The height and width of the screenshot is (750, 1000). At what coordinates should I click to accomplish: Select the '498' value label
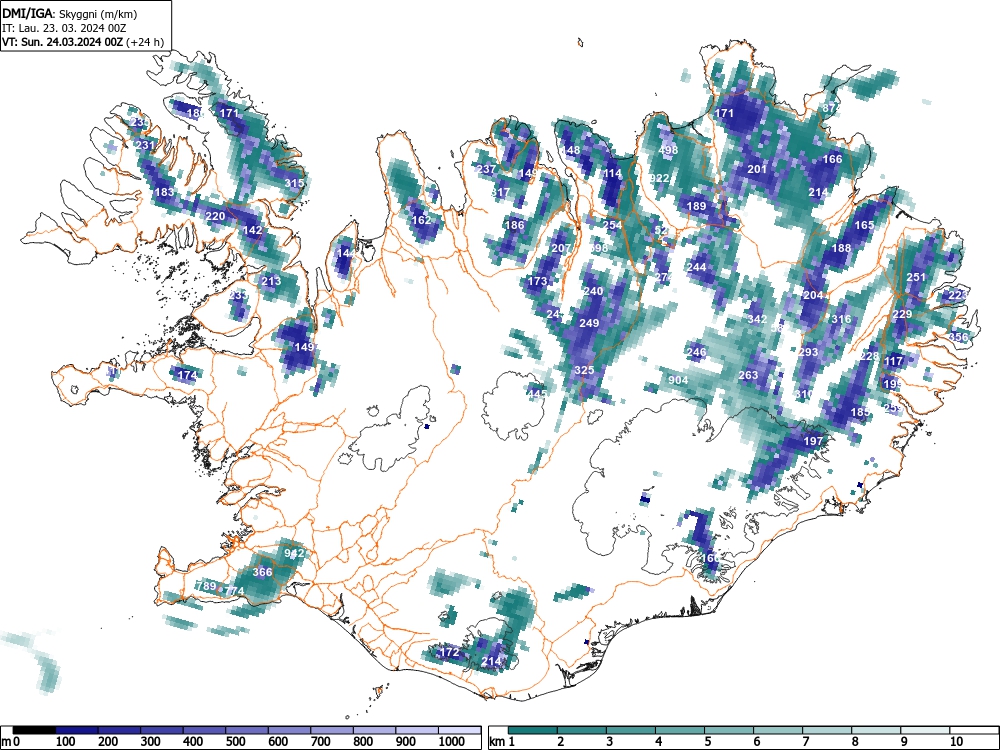coord(668,151)
